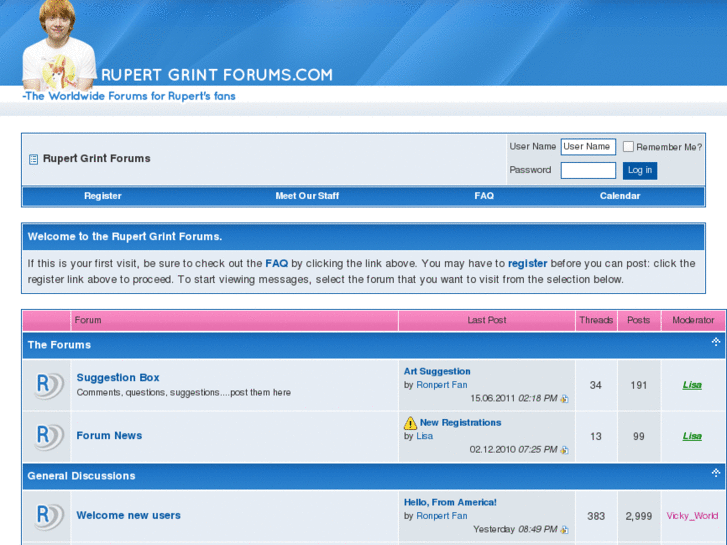Click the Rupert Grint Forums breadcrumb title
Image resolution: width=727 pixels, height=545 pixels.
(x=96, y=159)
